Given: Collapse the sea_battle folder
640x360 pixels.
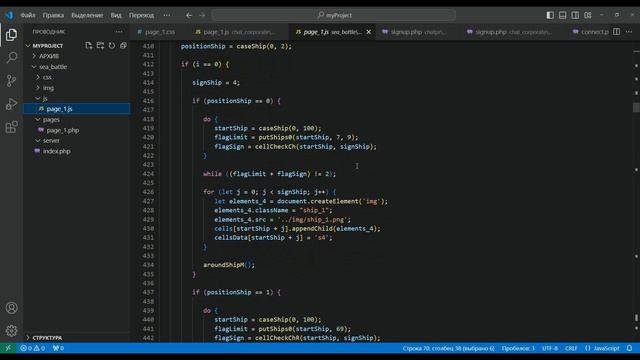Looking at the screenshot, I should (x=53, y=67).
